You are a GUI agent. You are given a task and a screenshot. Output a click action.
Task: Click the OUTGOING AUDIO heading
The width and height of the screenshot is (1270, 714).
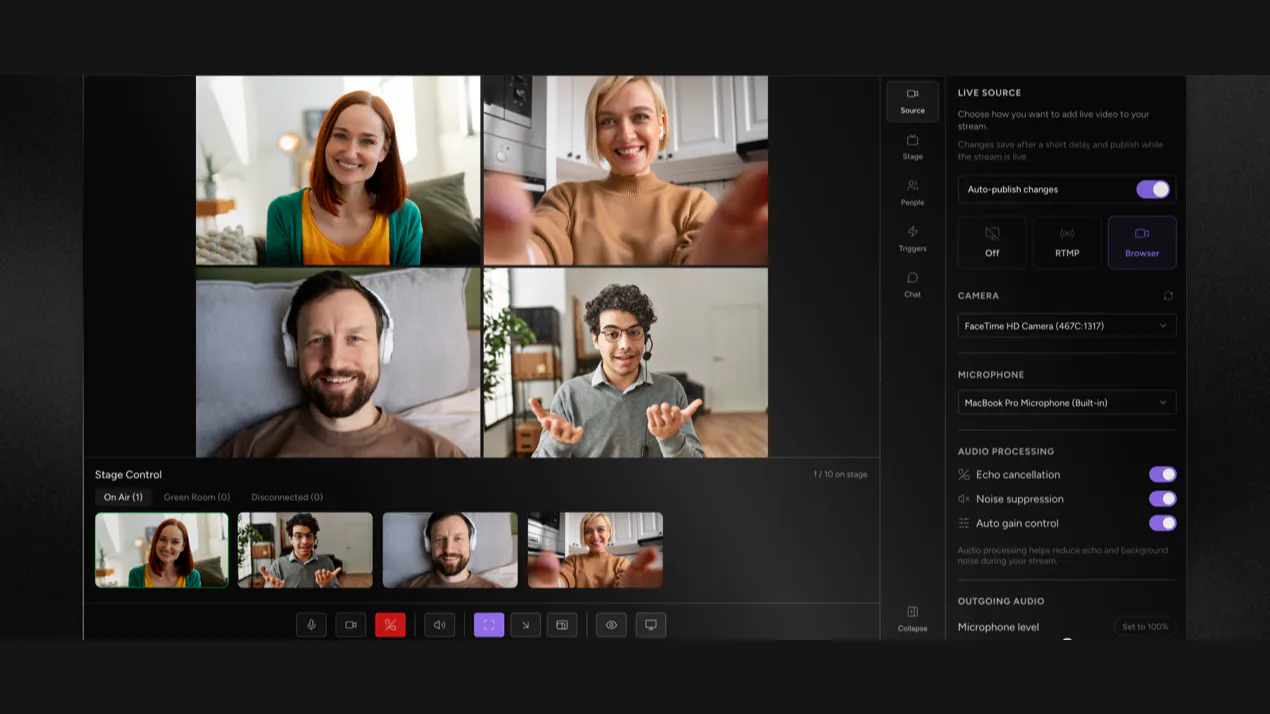1001,601
